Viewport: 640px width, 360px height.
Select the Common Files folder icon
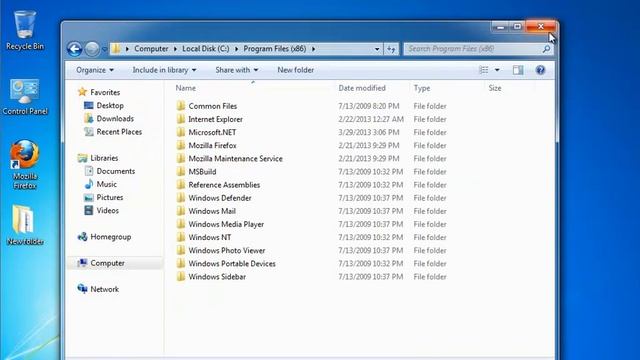(x=181, y=106)
